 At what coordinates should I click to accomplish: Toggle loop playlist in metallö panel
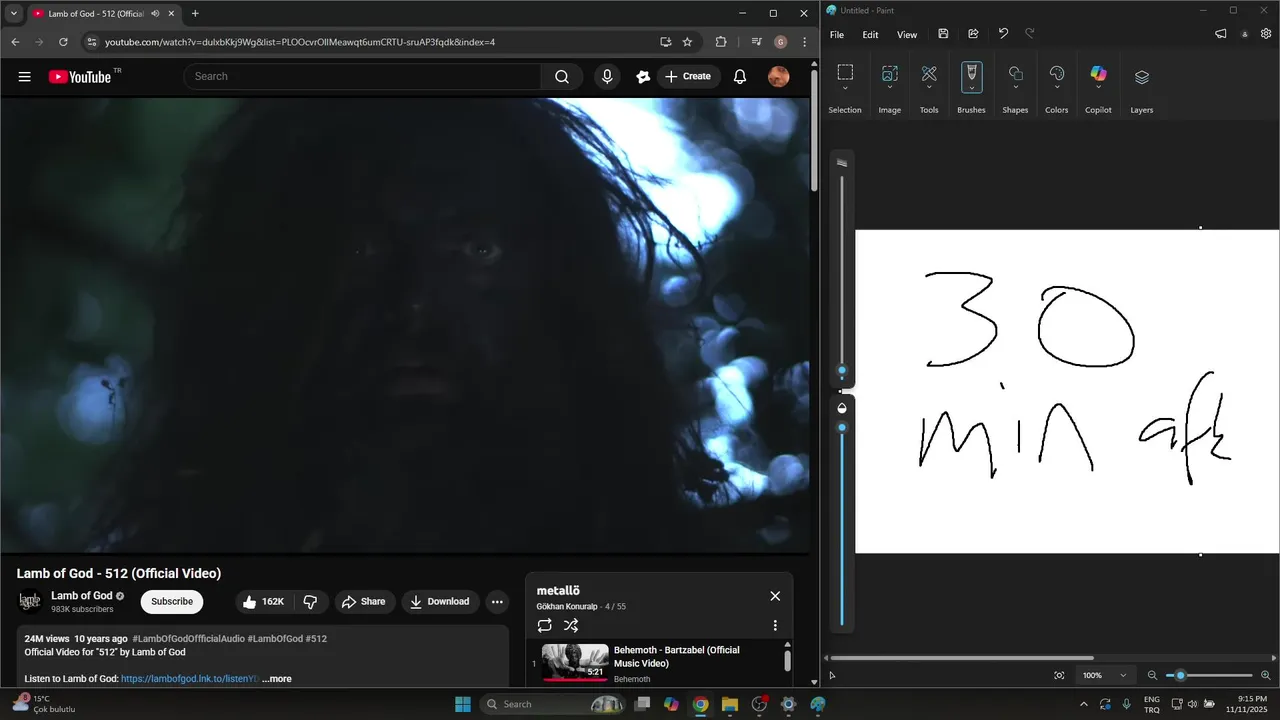(x=544, y=625)
